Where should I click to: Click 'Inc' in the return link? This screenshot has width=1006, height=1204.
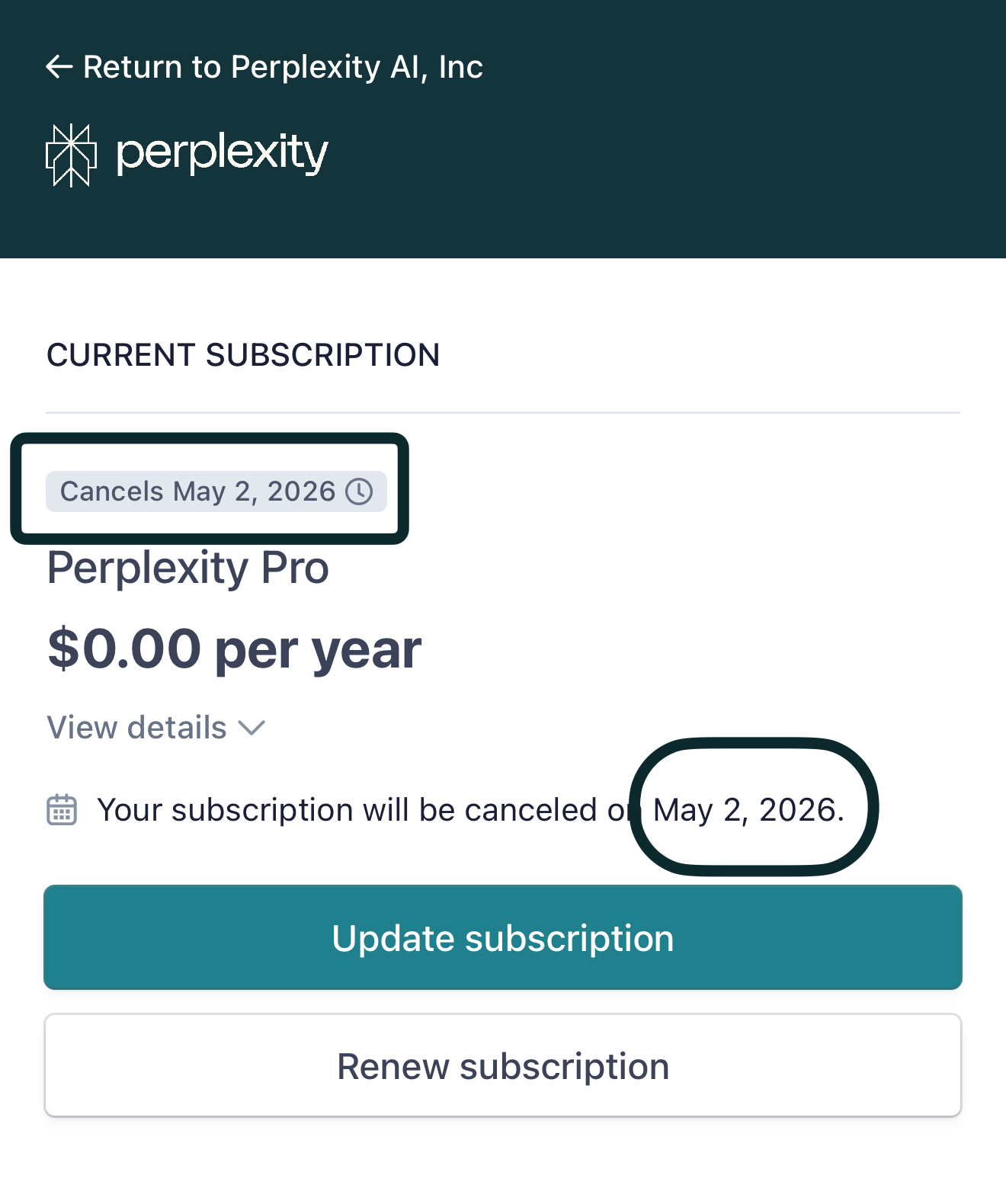(460, 67)
